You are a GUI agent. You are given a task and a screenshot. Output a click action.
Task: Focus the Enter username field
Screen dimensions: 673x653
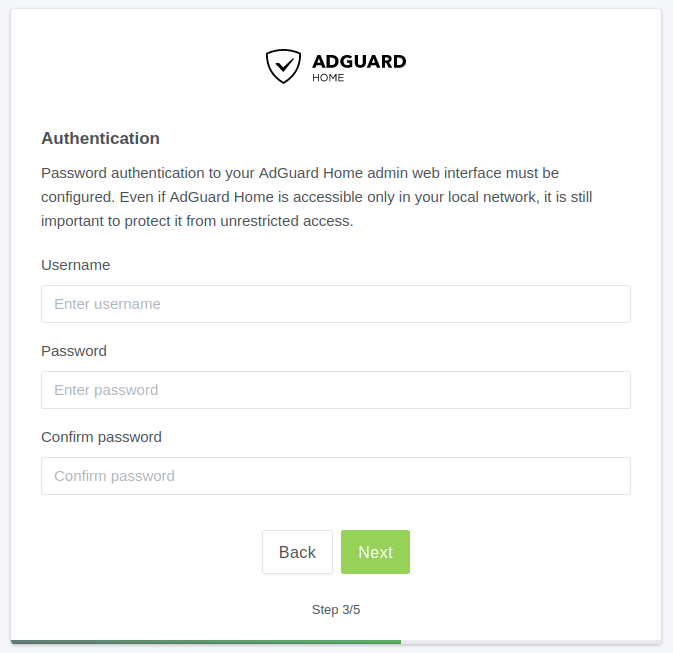pyautogui.click(x=336, y=304)
